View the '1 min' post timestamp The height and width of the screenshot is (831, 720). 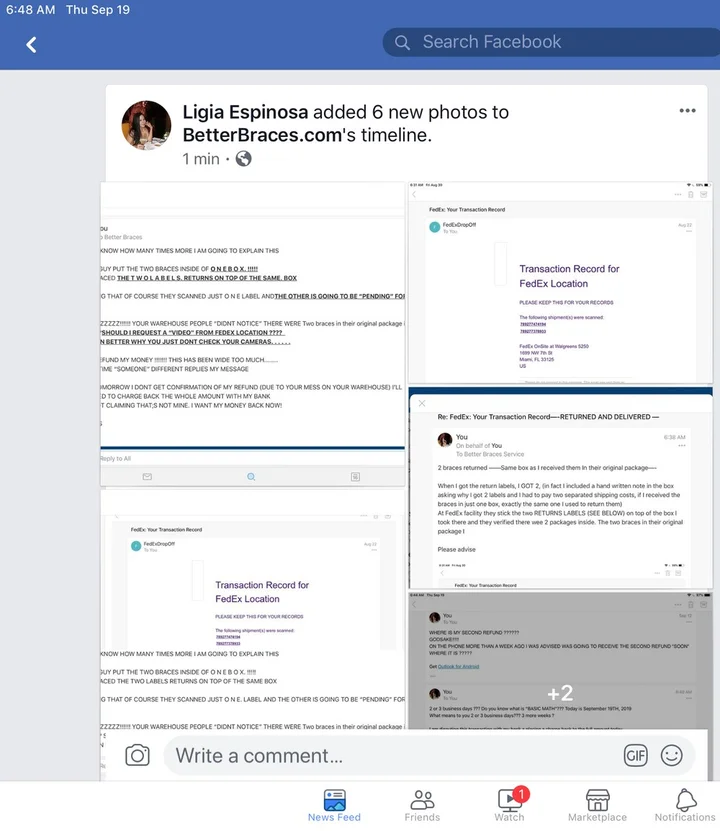point(201,159)
